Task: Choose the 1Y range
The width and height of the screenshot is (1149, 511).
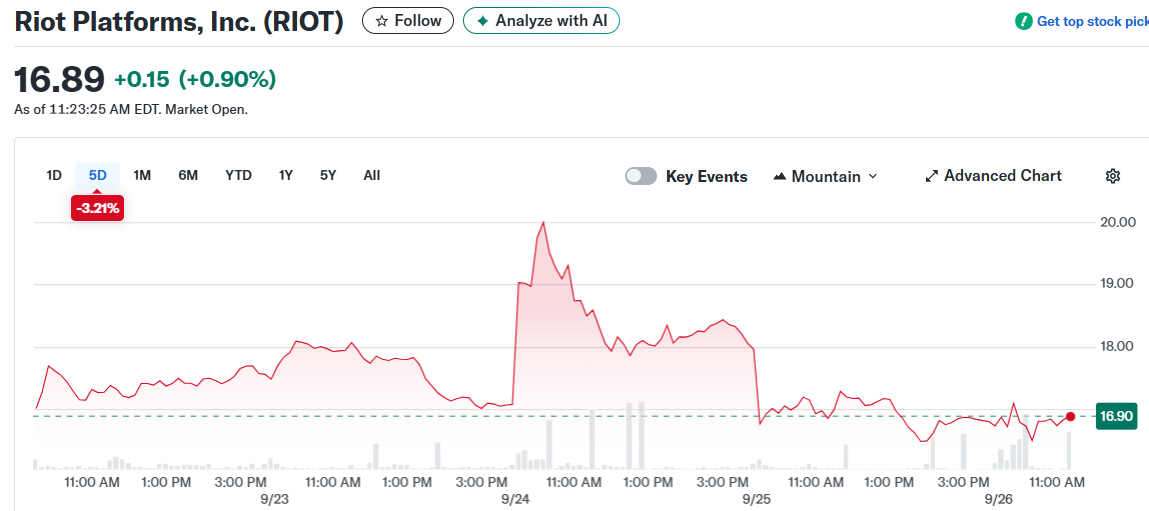Action: (x=286, y=175)
